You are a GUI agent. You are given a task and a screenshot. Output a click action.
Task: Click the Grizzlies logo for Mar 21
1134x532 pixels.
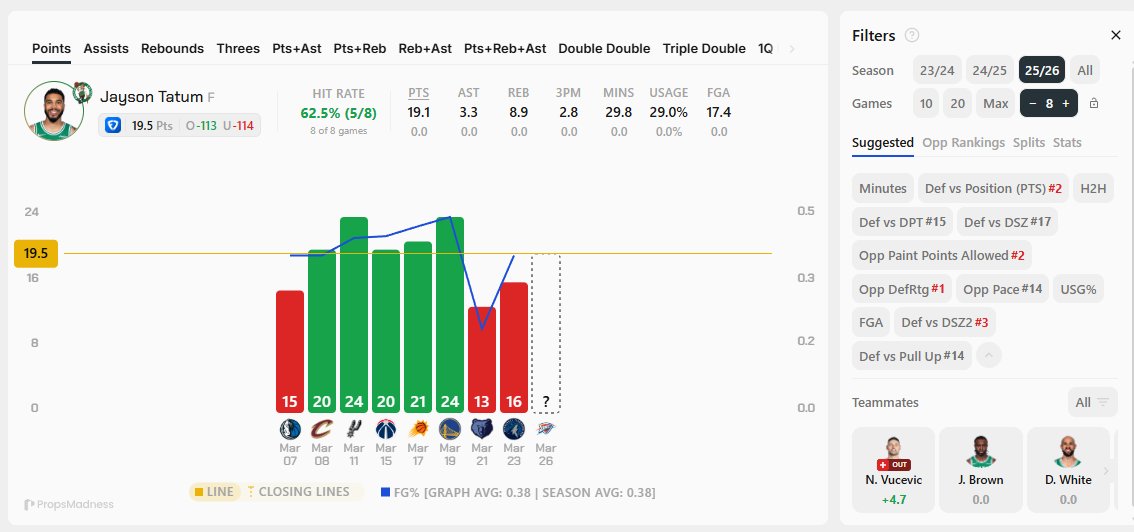point(481,429)
